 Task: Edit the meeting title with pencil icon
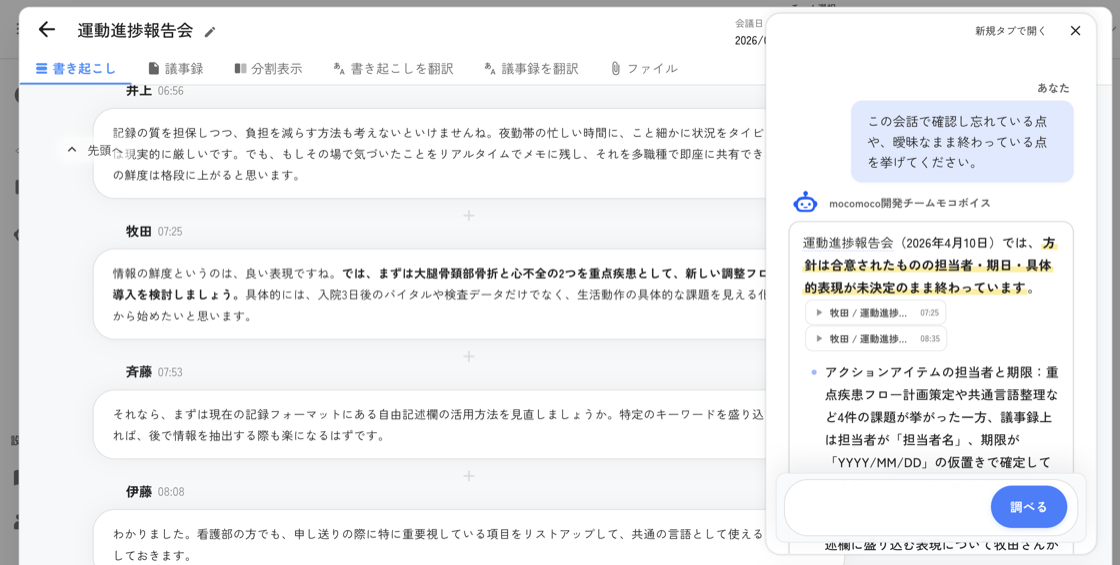[209, 31]
